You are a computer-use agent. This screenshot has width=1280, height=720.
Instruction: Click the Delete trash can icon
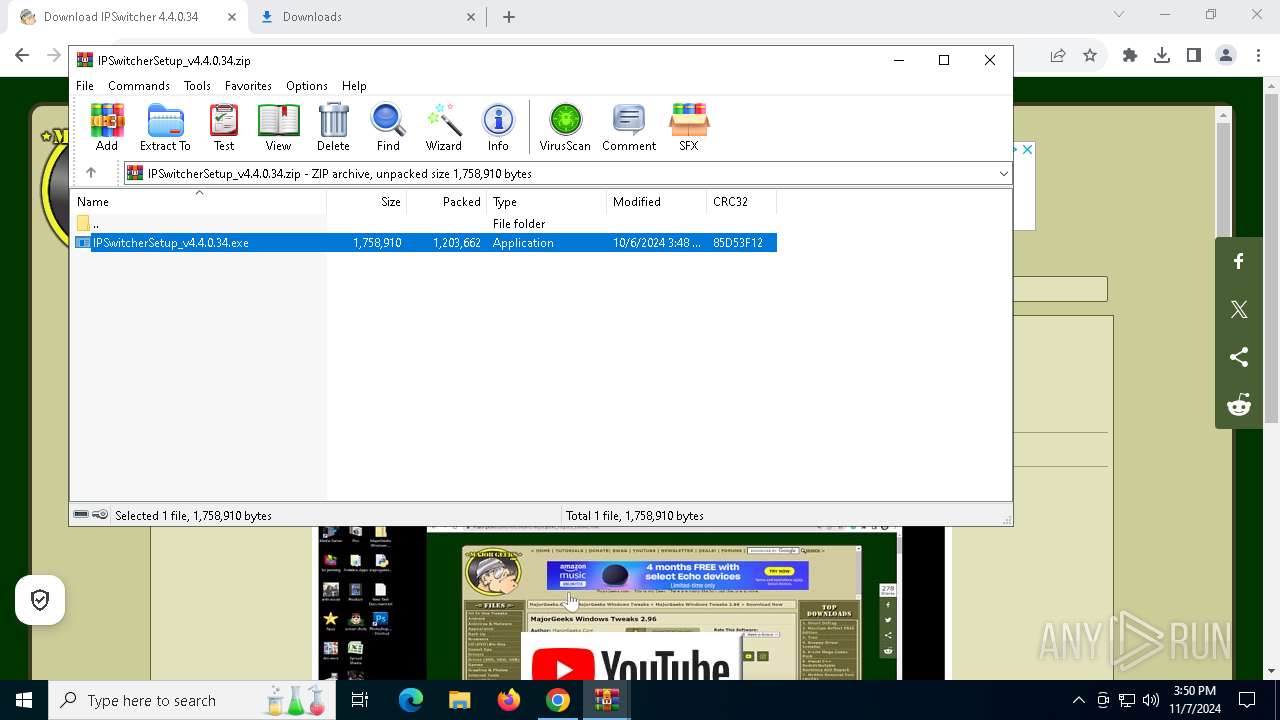[x=333, y=127]
